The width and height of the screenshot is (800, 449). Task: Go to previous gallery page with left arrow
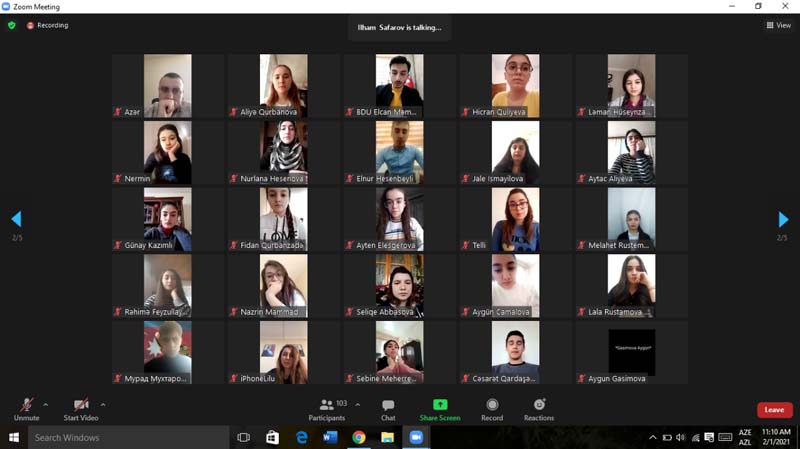16,219
